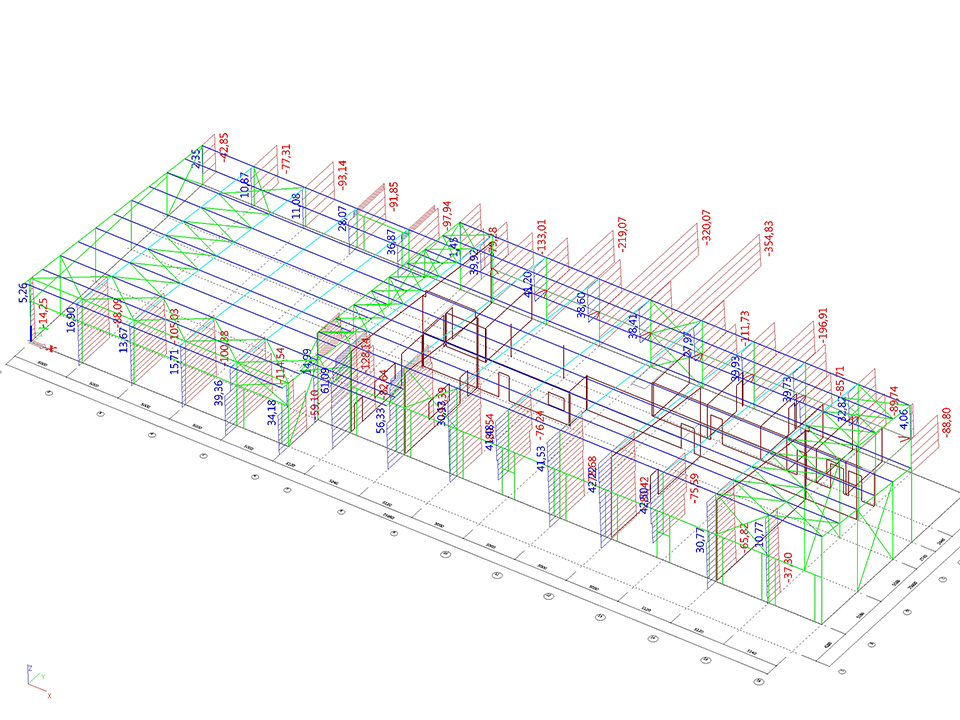Select the red -37,30 value label
Screen dimensions: 960x720
click(x=788, y=568)
